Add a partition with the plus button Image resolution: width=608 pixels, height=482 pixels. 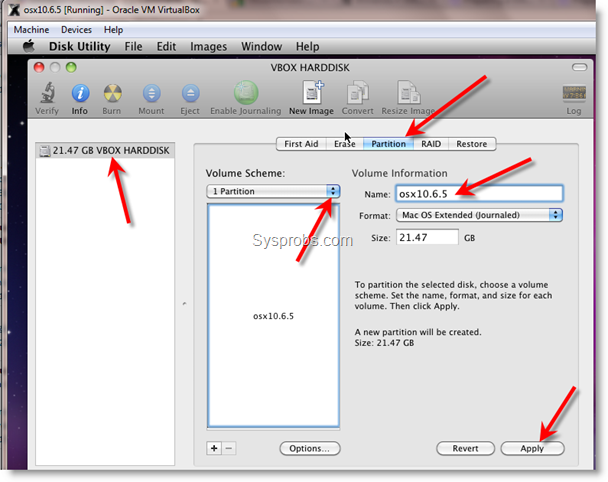click(214, 448)
